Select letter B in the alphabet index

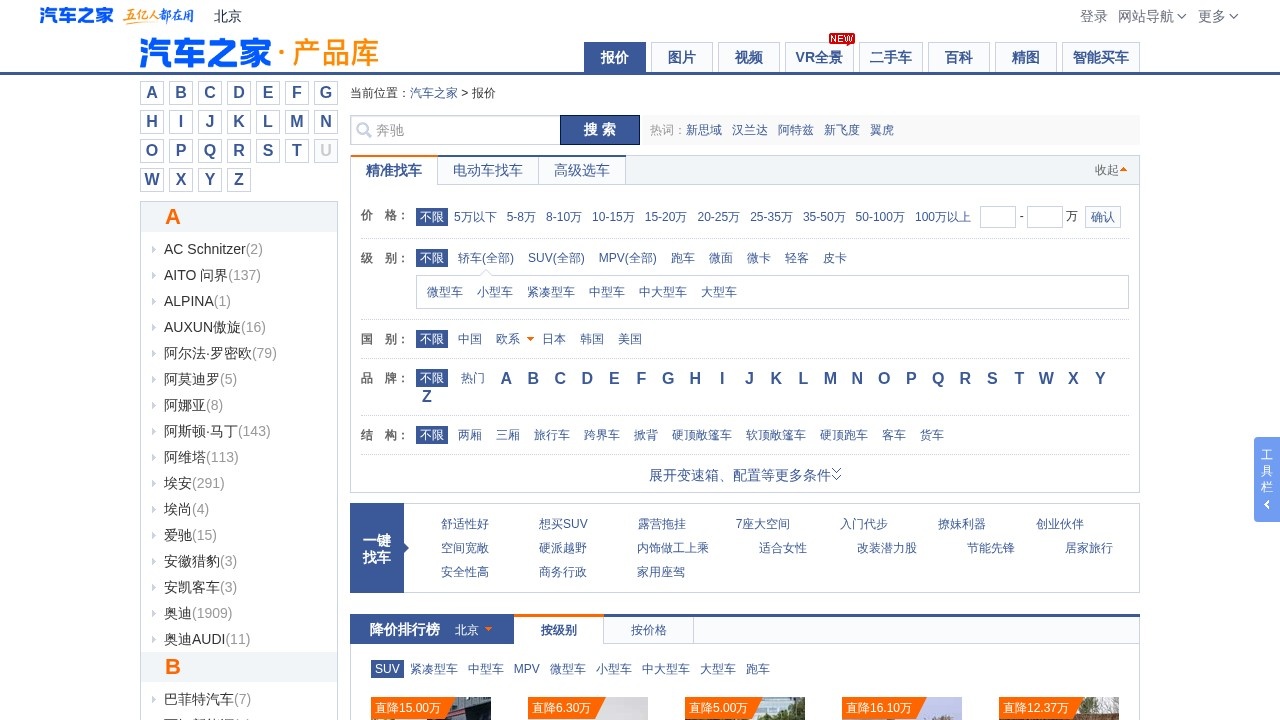pyautogui.click(x=181, y=93)
